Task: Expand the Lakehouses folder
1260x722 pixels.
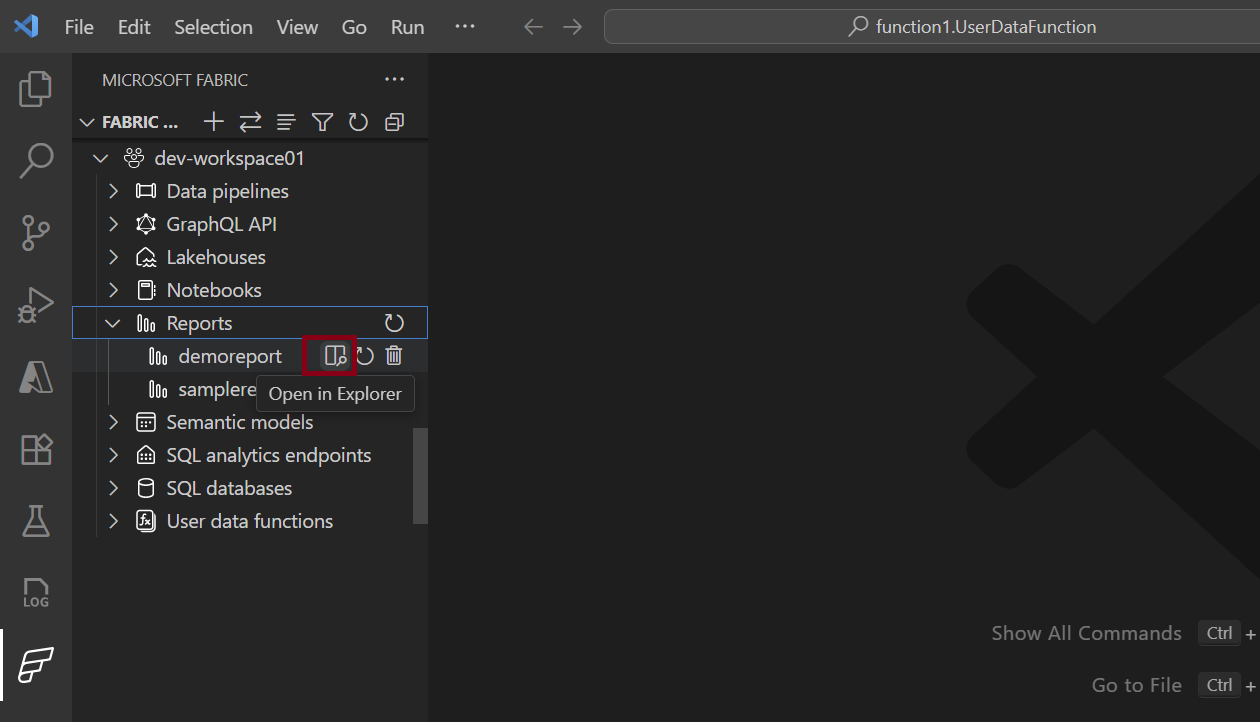Action: (x=113, y=257)
